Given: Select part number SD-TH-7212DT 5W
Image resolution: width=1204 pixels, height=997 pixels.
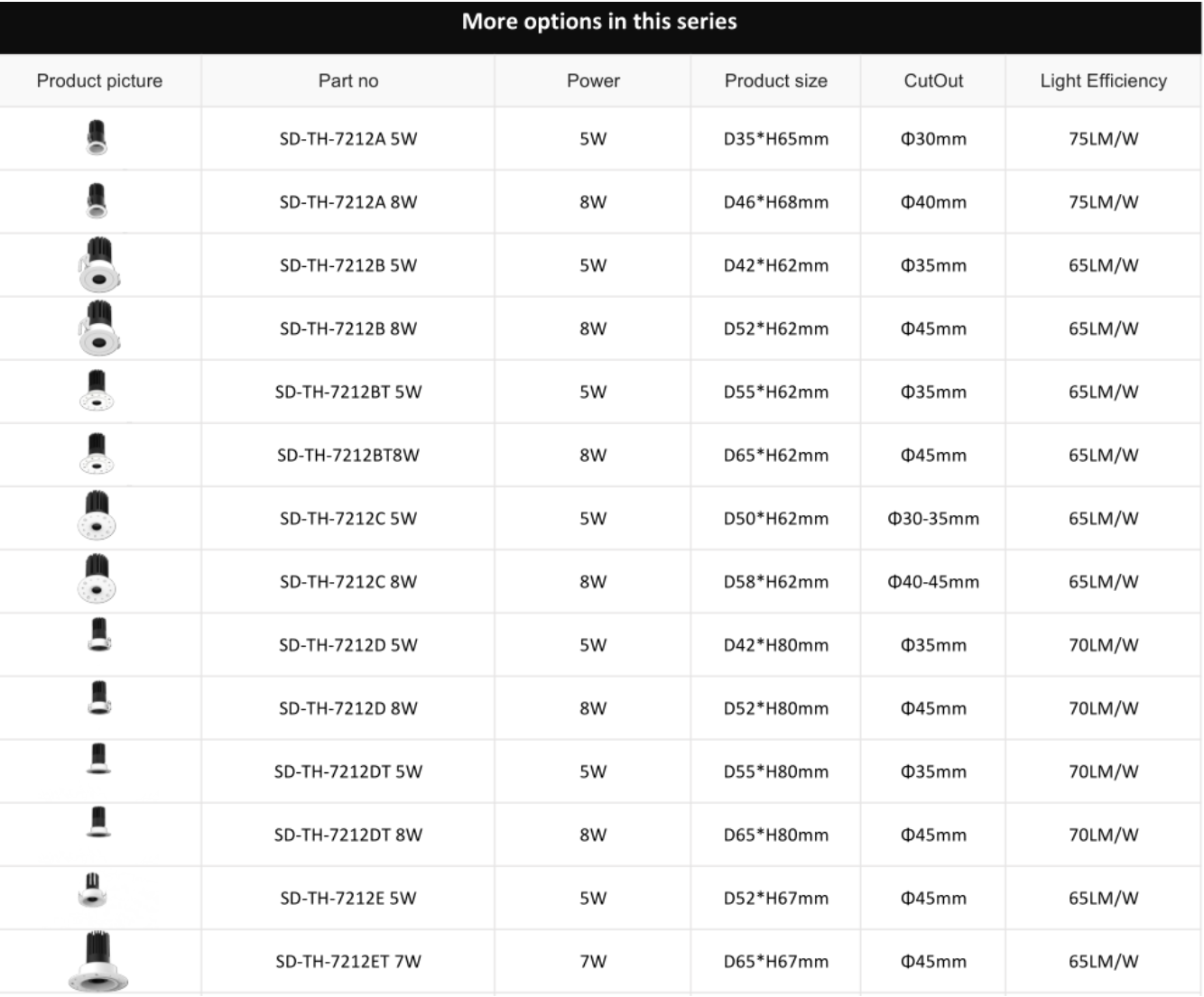Looking at the screenshot, I should [x=348, y=771].
